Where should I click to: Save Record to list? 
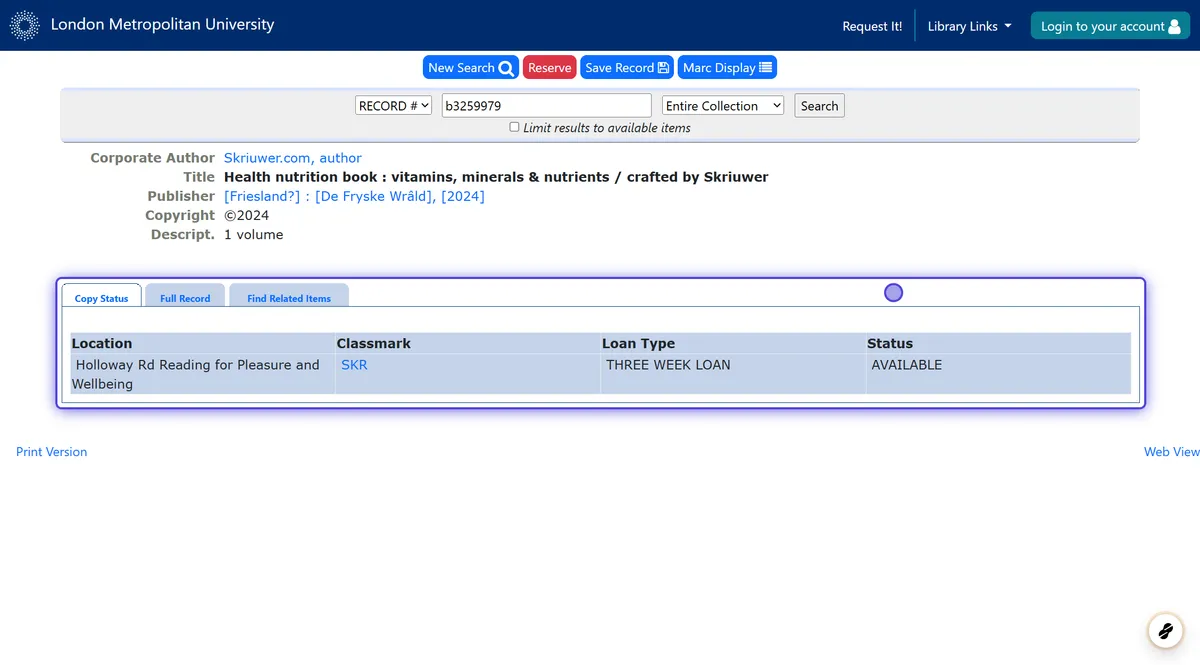coord(627,67)
